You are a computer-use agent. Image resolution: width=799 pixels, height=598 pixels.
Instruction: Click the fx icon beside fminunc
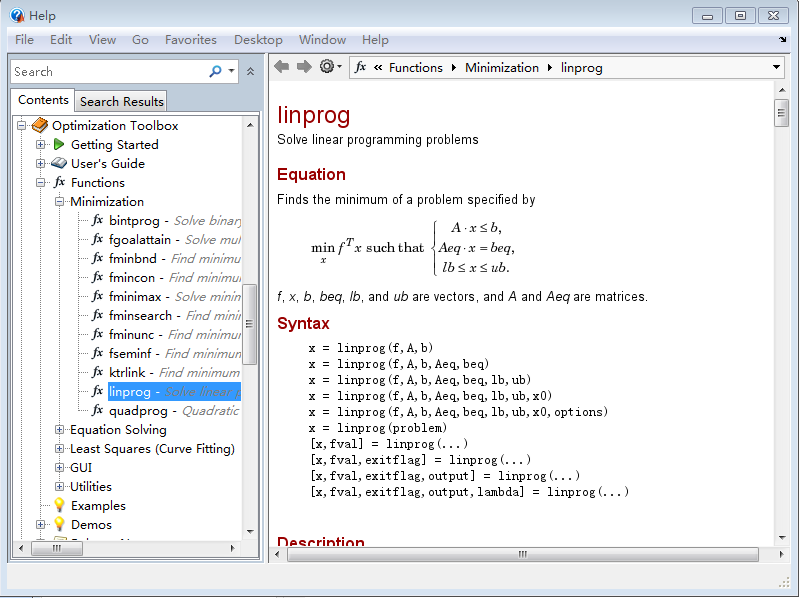coord(97,334)
